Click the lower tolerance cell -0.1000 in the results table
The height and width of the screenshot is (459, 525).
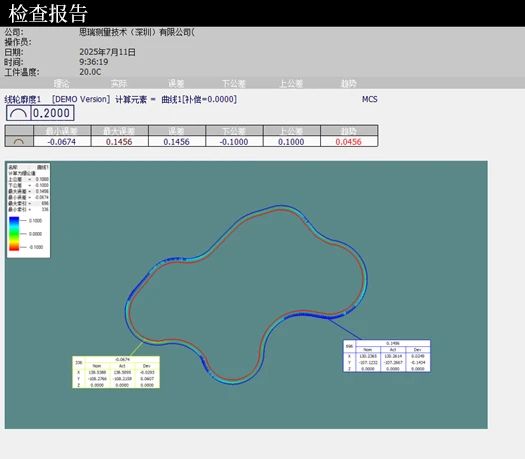click(x=234, y=142)
